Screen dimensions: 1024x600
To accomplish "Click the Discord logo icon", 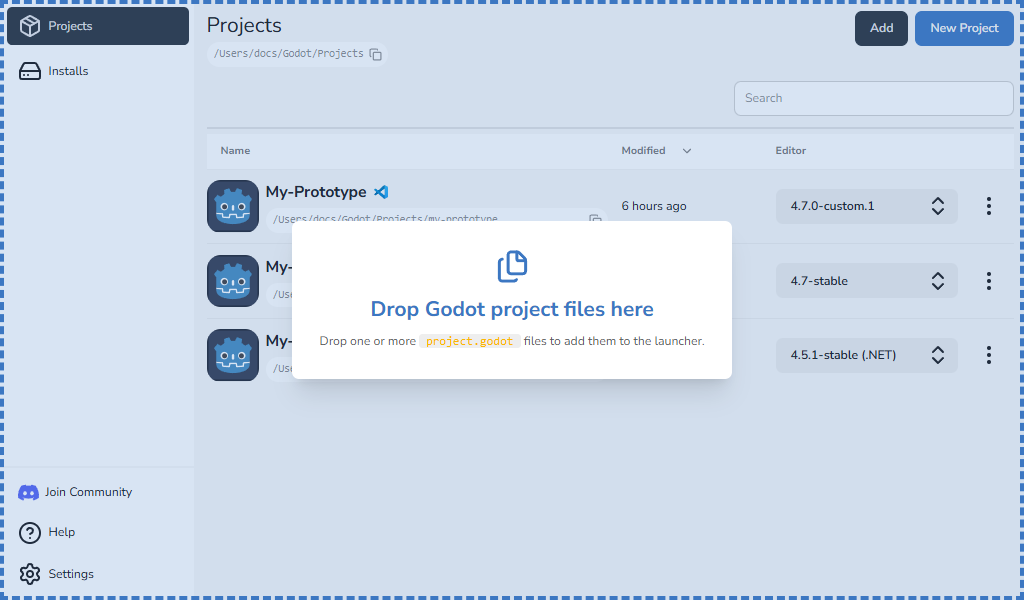I will pyautogui.click(x=28, y=492).
